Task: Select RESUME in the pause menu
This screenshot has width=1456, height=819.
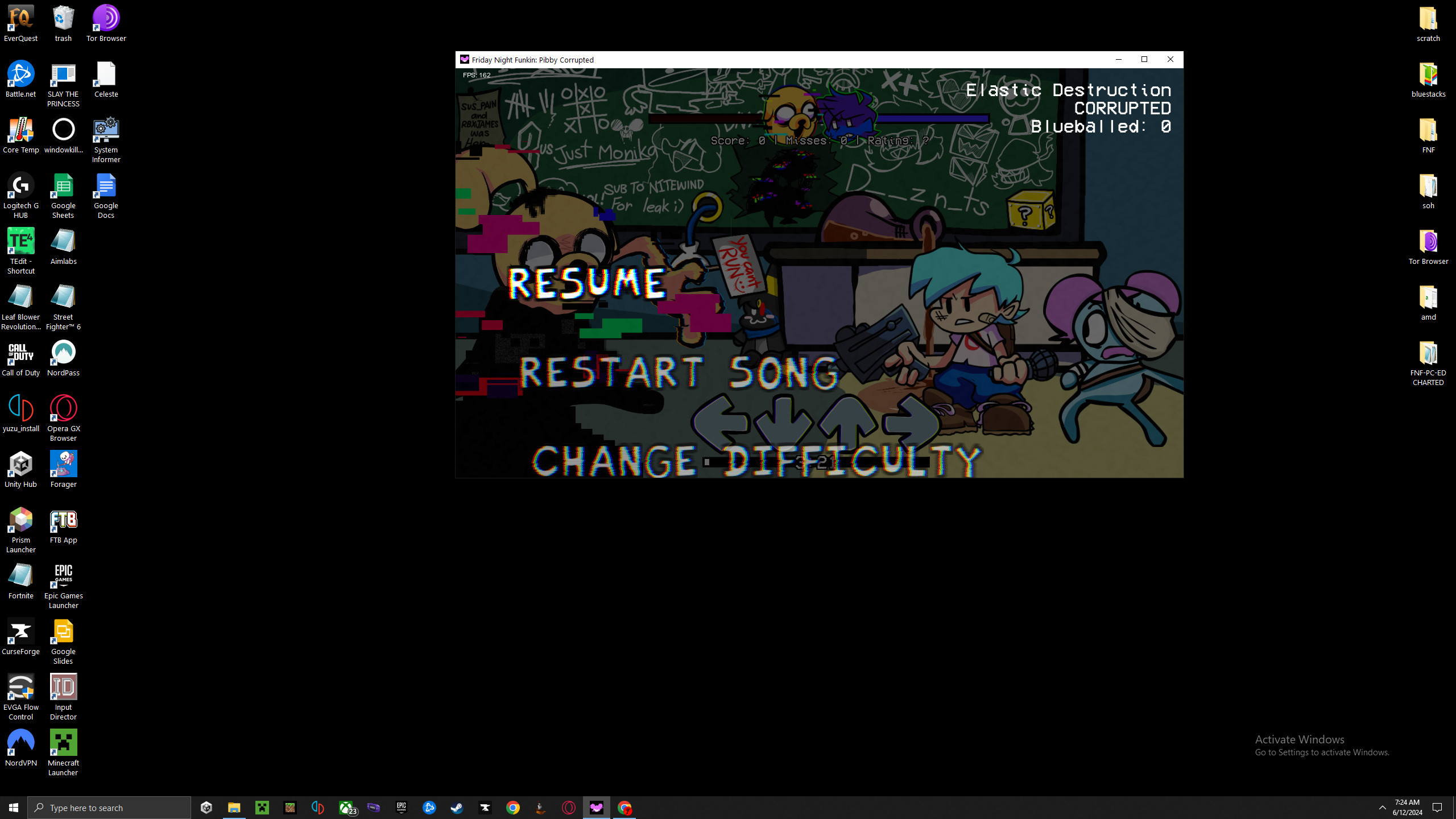Action: pyautogui.click(x=587, y=283)
